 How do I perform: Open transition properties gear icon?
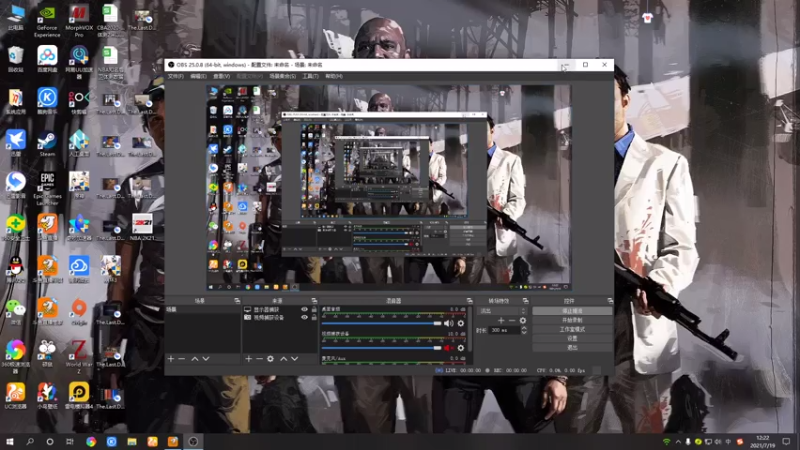coord(522,320)
